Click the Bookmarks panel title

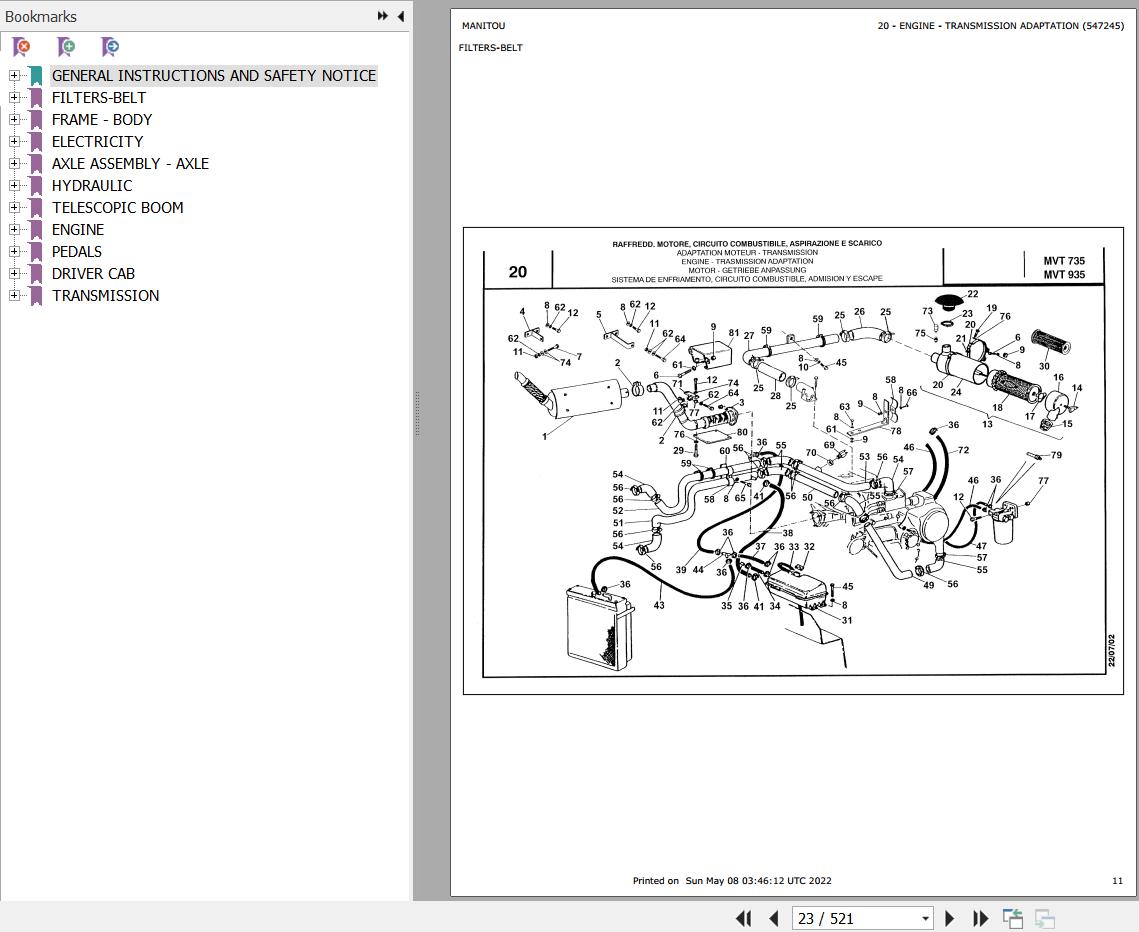click(41, 16)
